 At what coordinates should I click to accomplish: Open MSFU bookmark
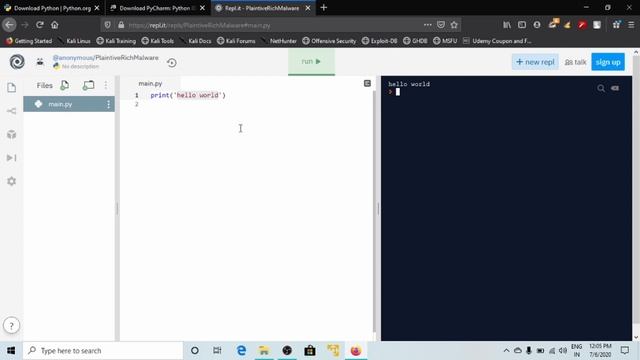445,41
